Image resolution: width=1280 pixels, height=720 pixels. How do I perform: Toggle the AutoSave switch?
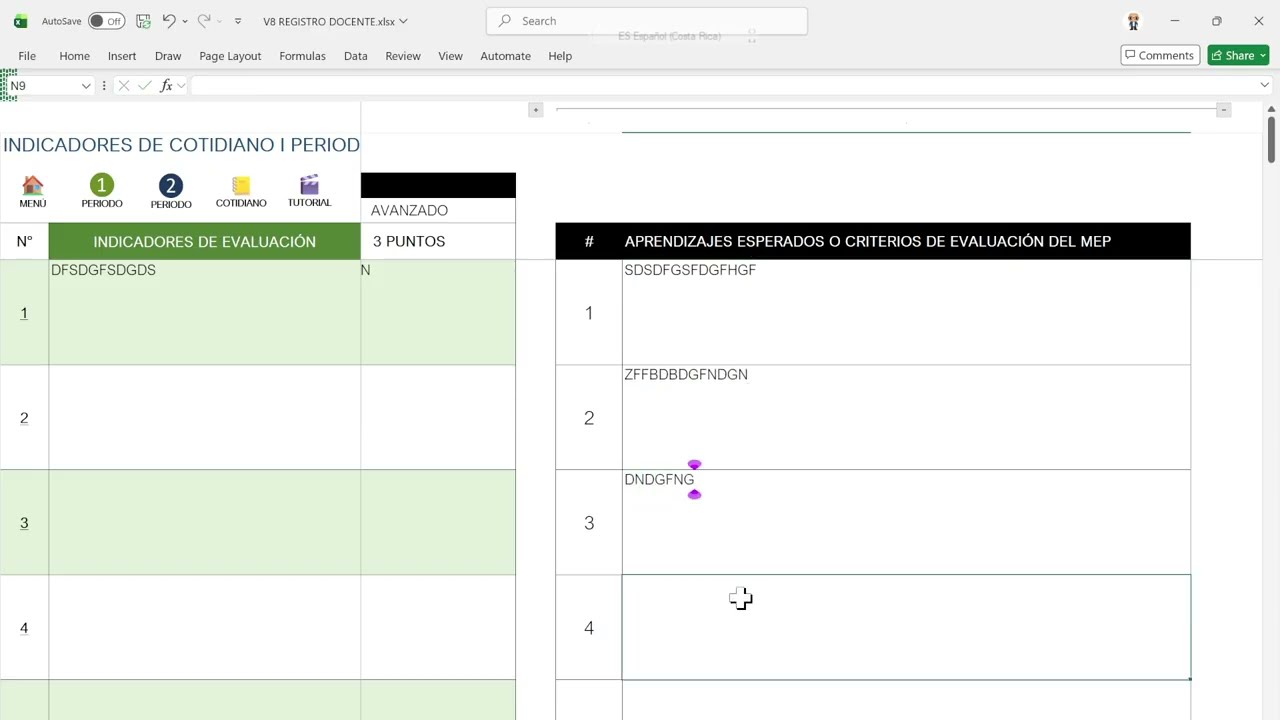click(x=106, y=21)
